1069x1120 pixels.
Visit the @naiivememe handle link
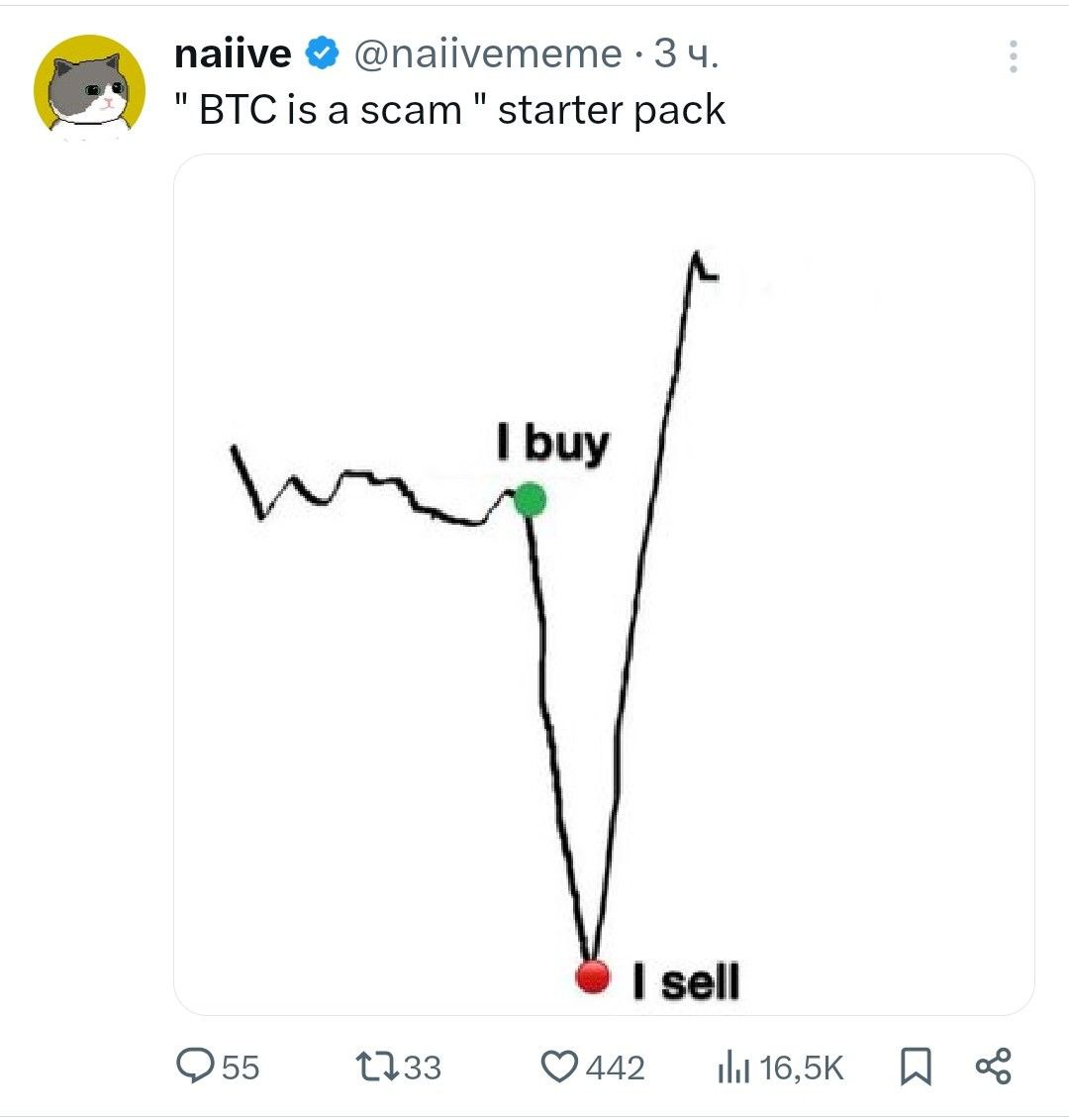[x=488, y=54]
